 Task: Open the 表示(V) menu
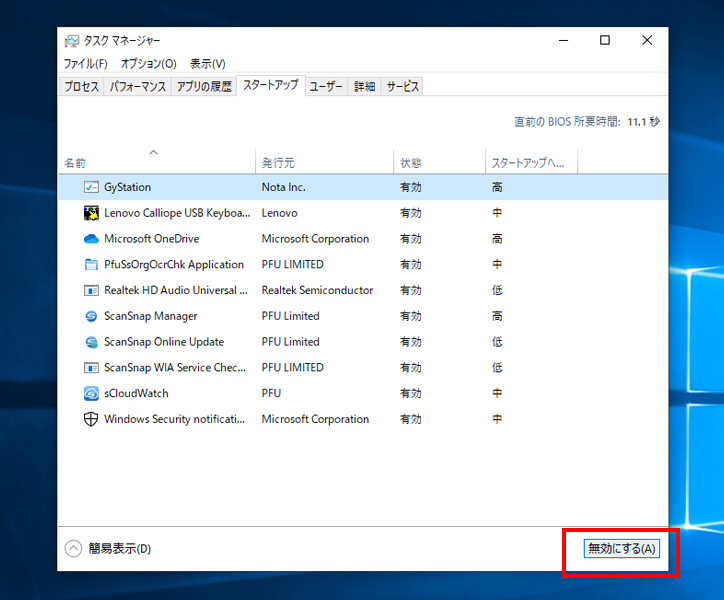coord(207,64)
